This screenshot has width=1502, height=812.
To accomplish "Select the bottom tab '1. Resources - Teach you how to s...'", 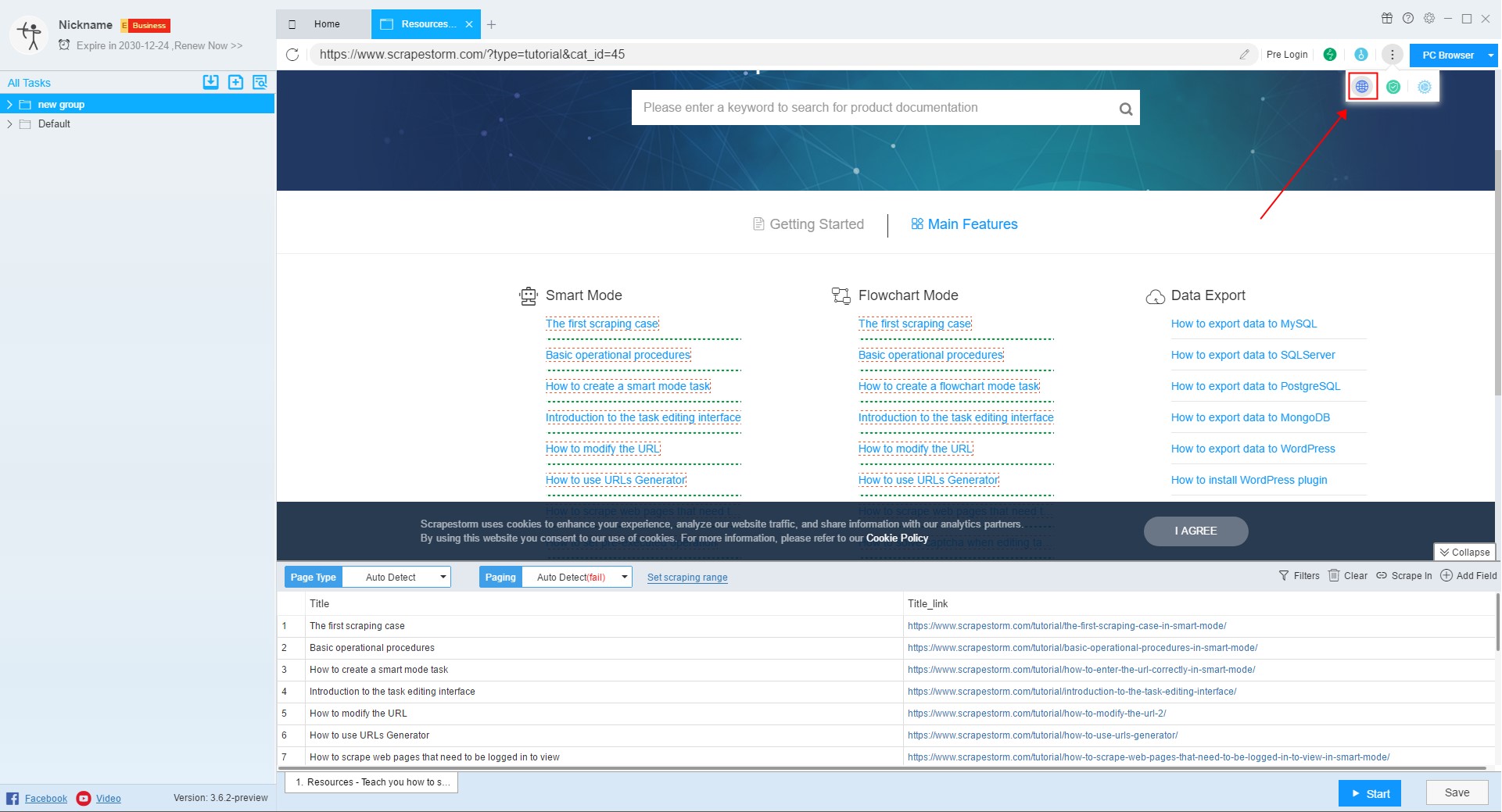I will 371,782.
